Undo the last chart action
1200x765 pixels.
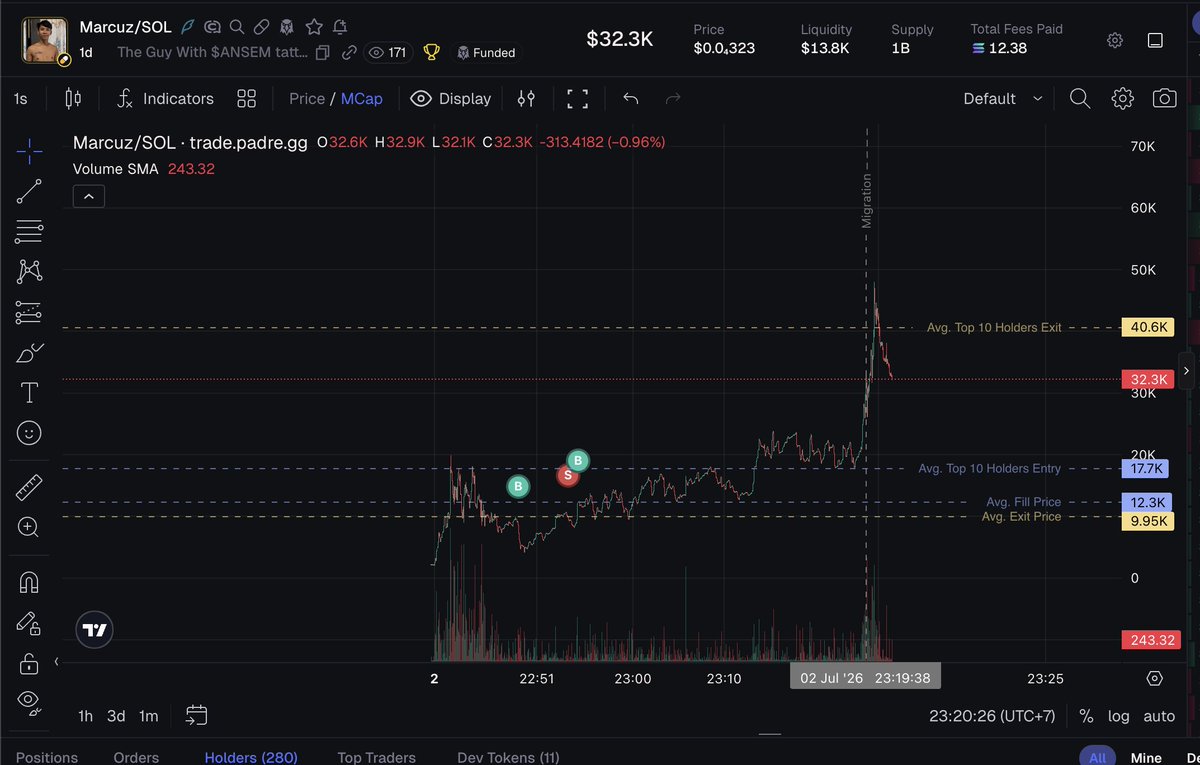pos(630,98)
